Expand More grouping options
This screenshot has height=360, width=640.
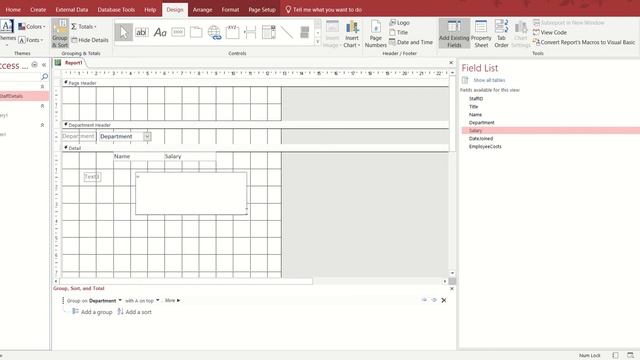pos(172,300)
